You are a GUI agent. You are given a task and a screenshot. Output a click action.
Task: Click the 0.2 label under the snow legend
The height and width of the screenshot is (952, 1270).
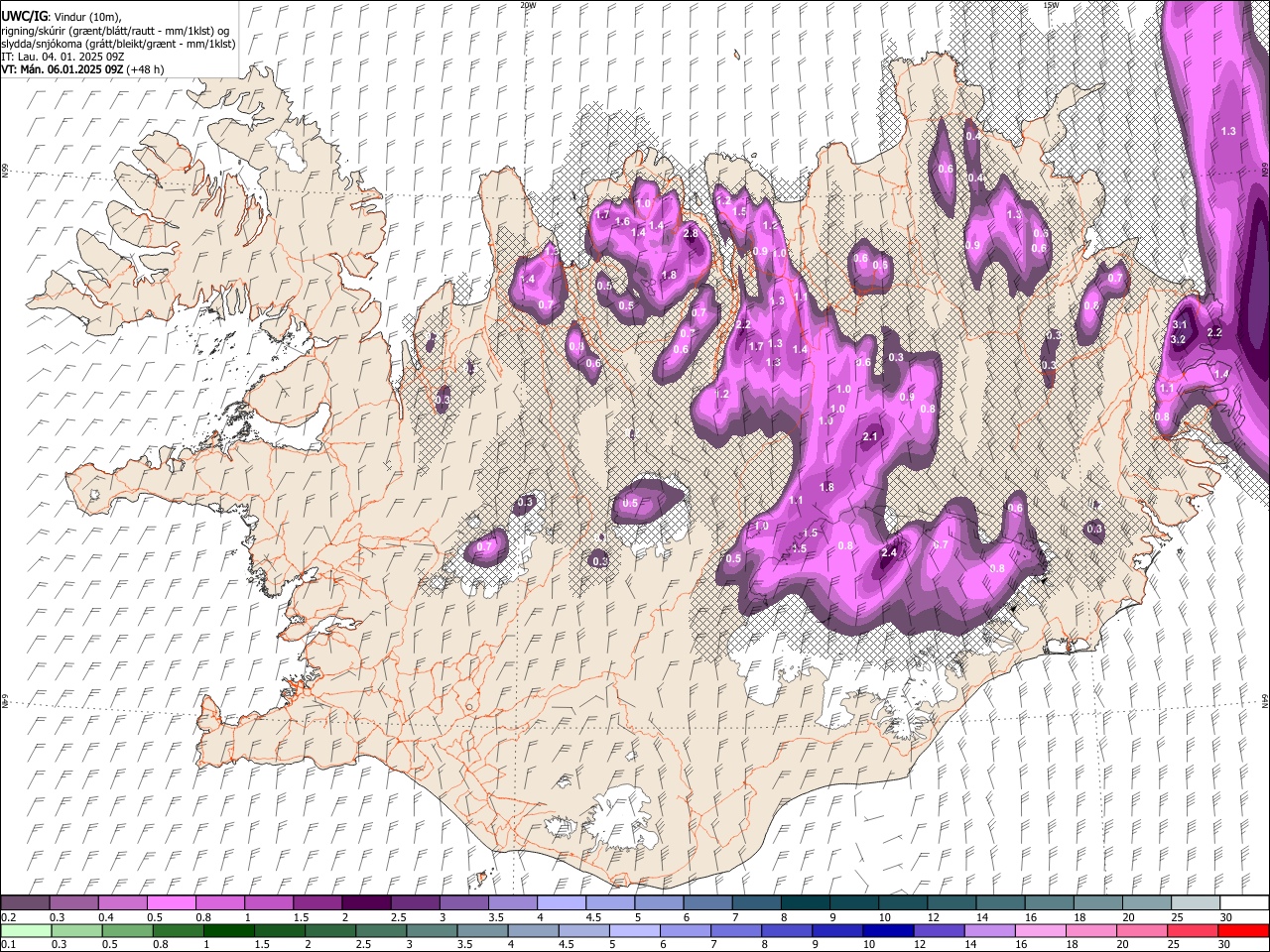[x=8, y=917]
